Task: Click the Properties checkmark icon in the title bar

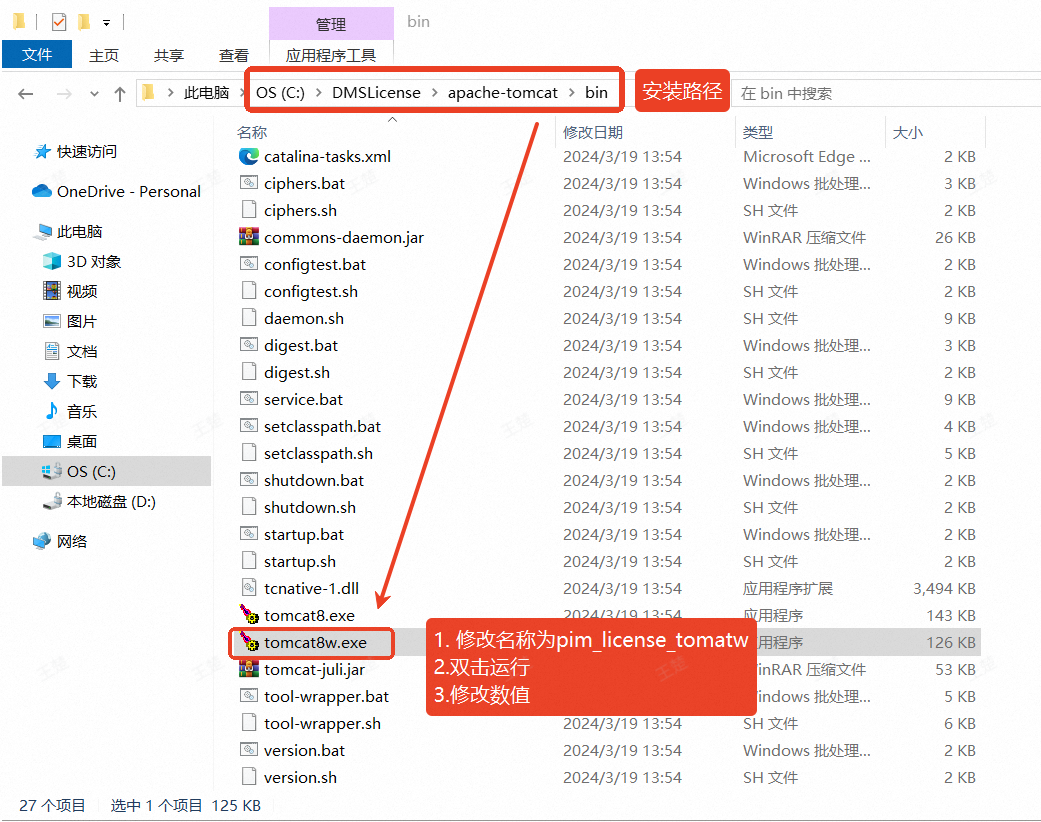Action: [59, 22]
